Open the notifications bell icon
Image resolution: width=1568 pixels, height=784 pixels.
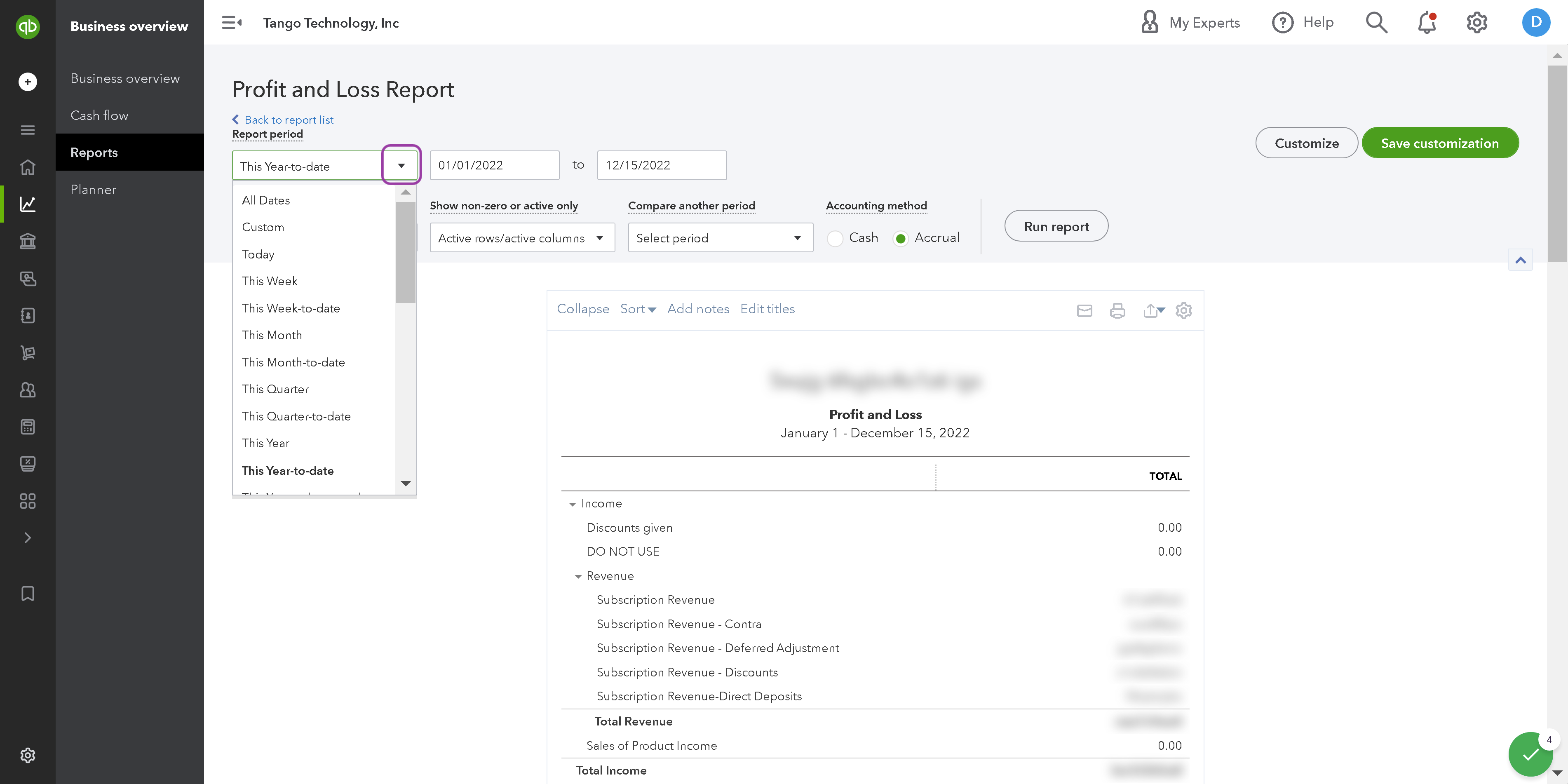[x=1427, y=23]
